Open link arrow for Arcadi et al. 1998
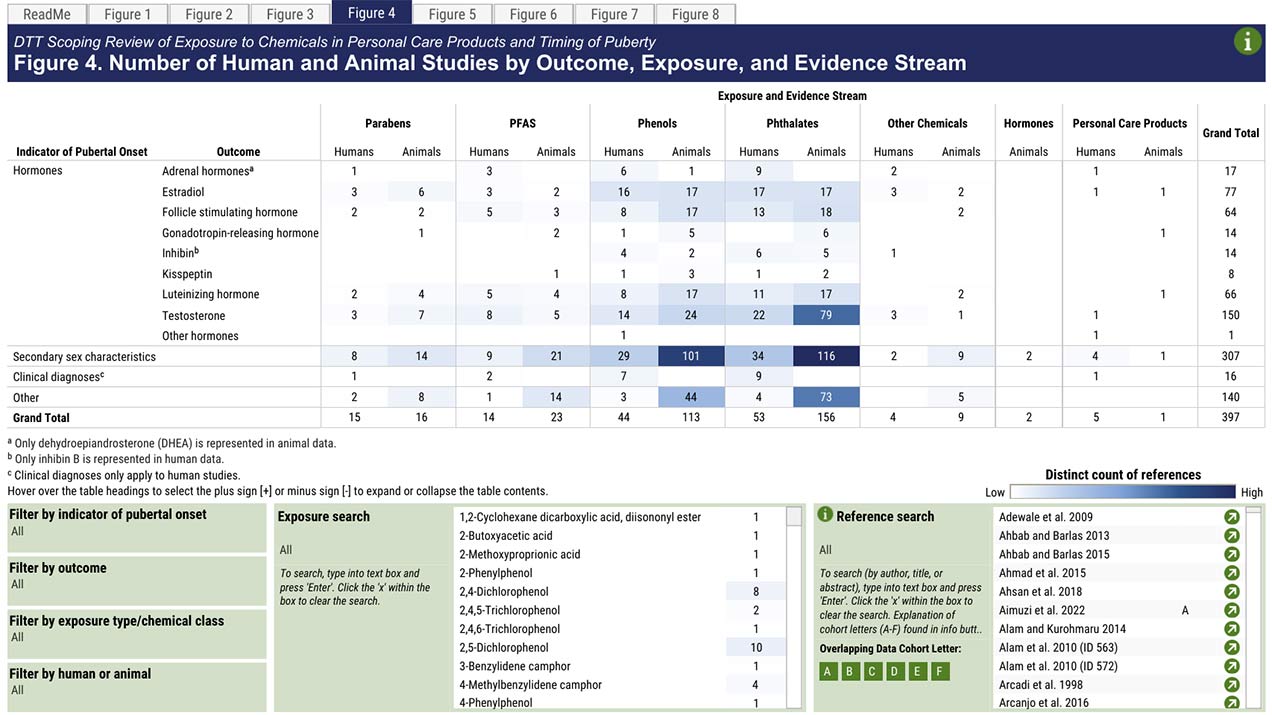The height and width of the screenshot is (715, 1272). click(1231, 685)
